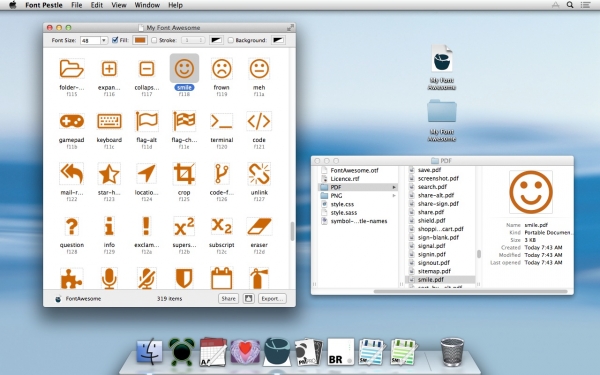Select the subscript glyph

(222, 226)
